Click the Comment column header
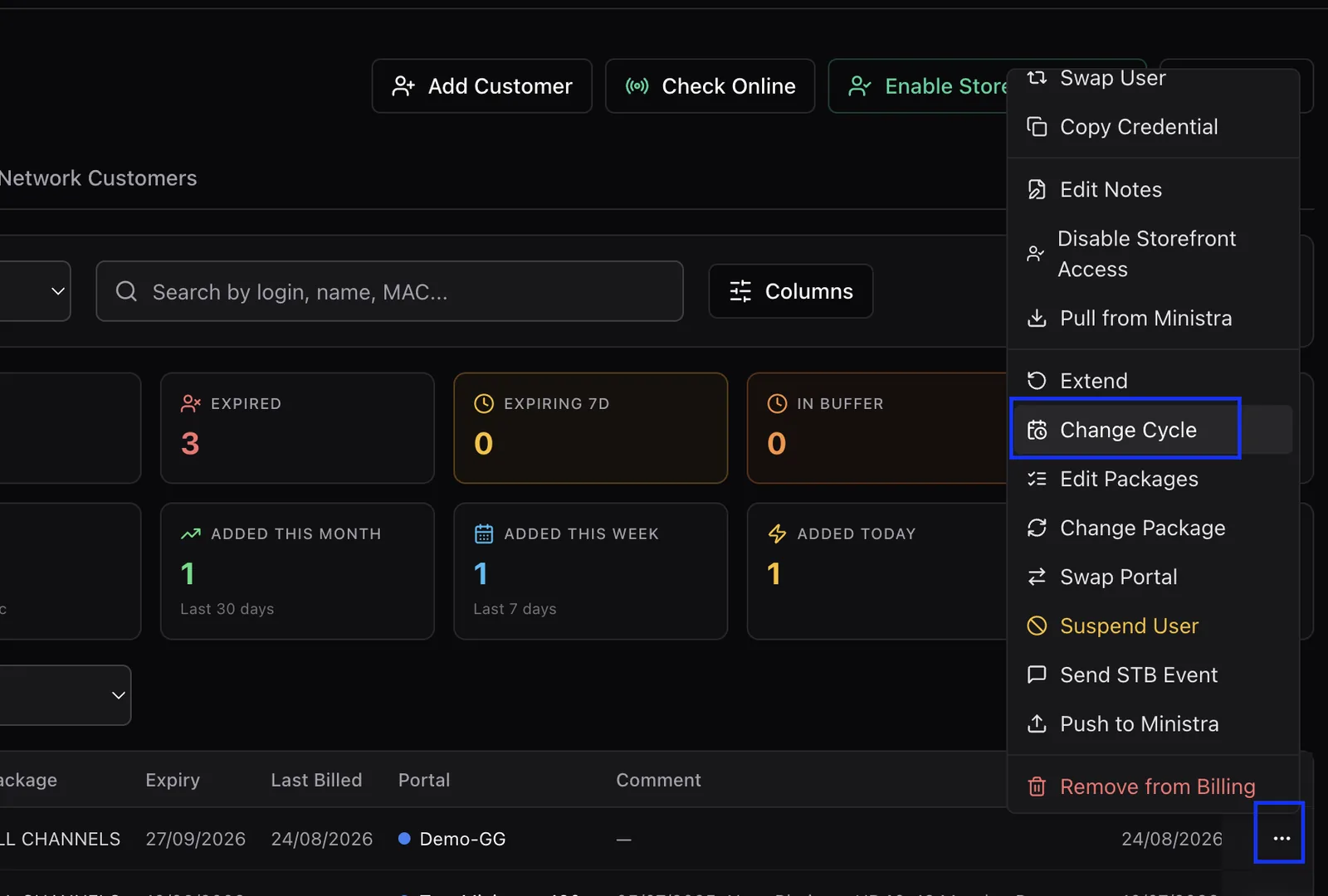Screen dimensions: 1328x896 658,780
